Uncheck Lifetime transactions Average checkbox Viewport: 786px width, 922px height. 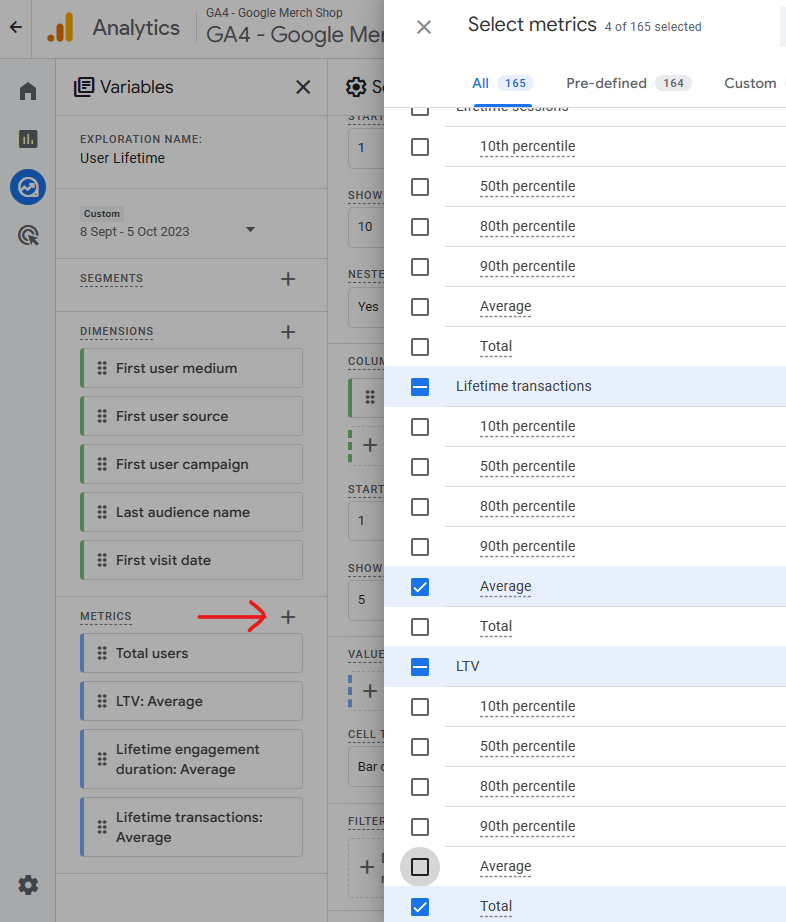point(420,587)
